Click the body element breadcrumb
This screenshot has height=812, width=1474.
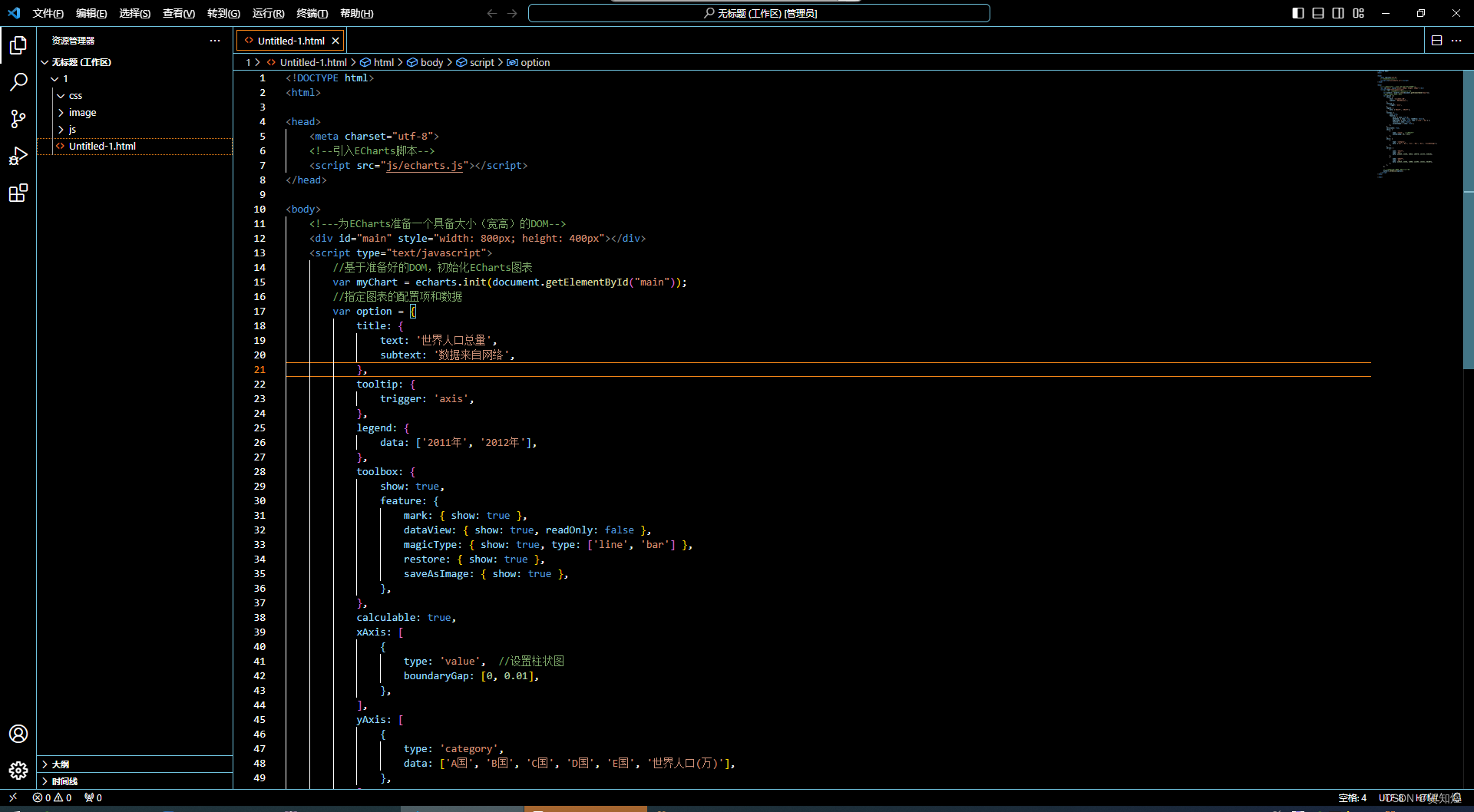(425, 62)
